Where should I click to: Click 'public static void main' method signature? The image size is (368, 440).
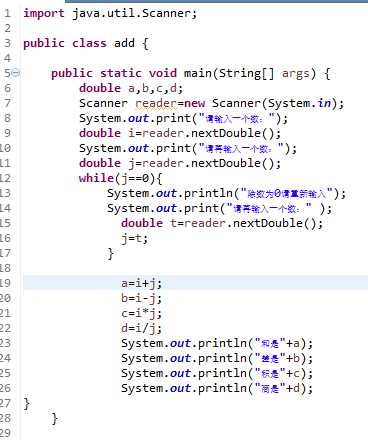coord(190,74)
